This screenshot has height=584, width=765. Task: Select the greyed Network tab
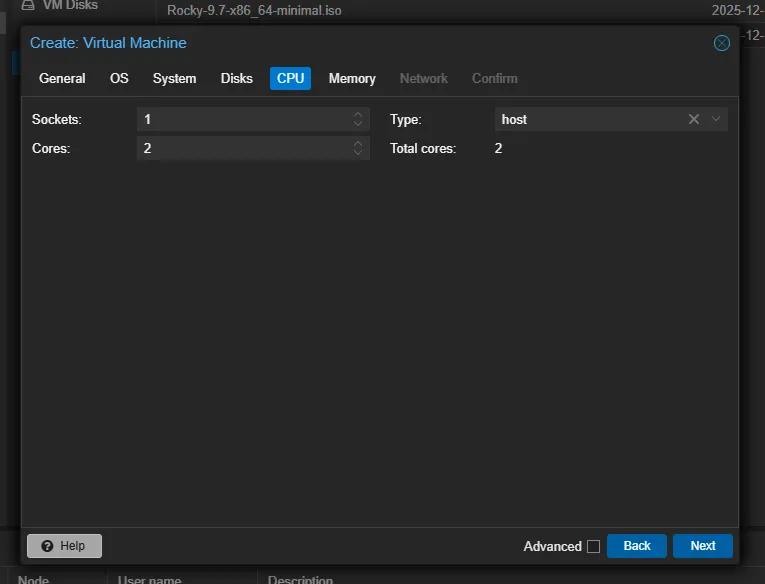tap(423, 79)
